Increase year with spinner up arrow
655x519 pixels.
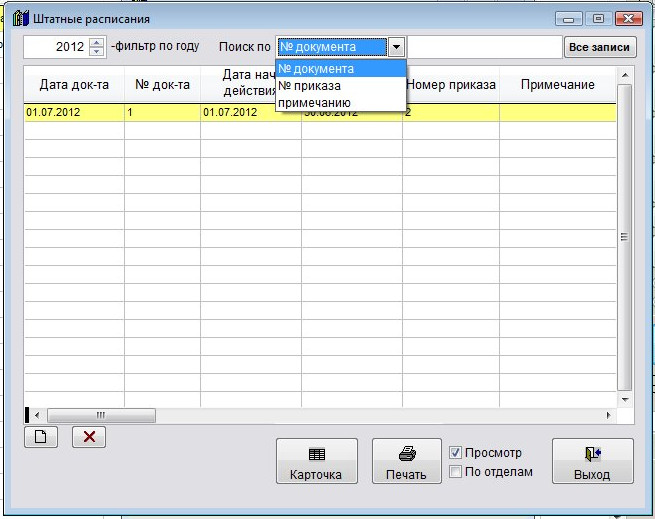click(x=97, y=43)
